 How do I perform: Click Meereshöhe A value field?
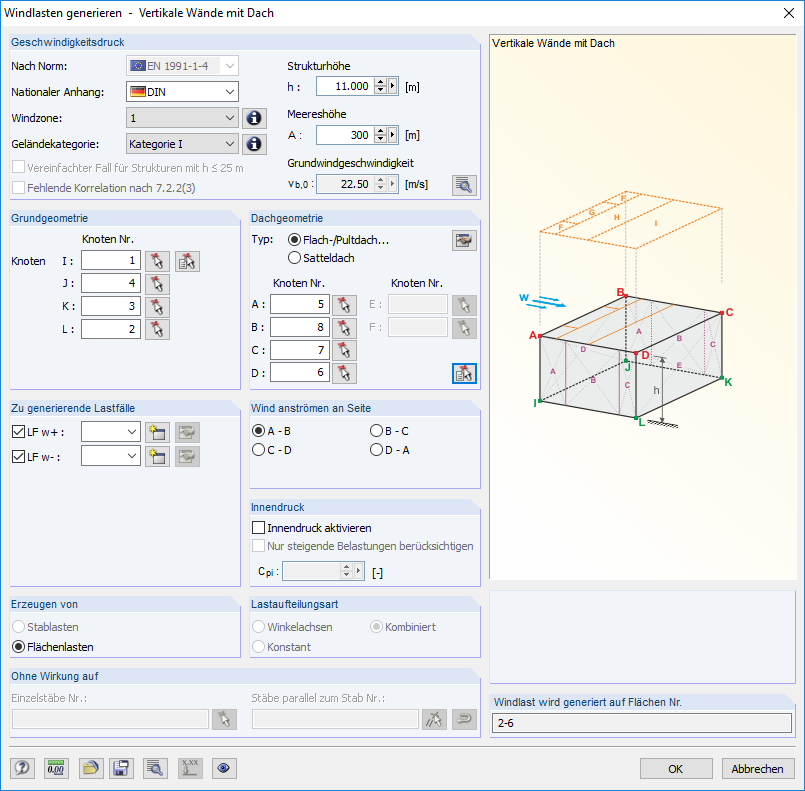pyautogui.click(x=346, y=135)
